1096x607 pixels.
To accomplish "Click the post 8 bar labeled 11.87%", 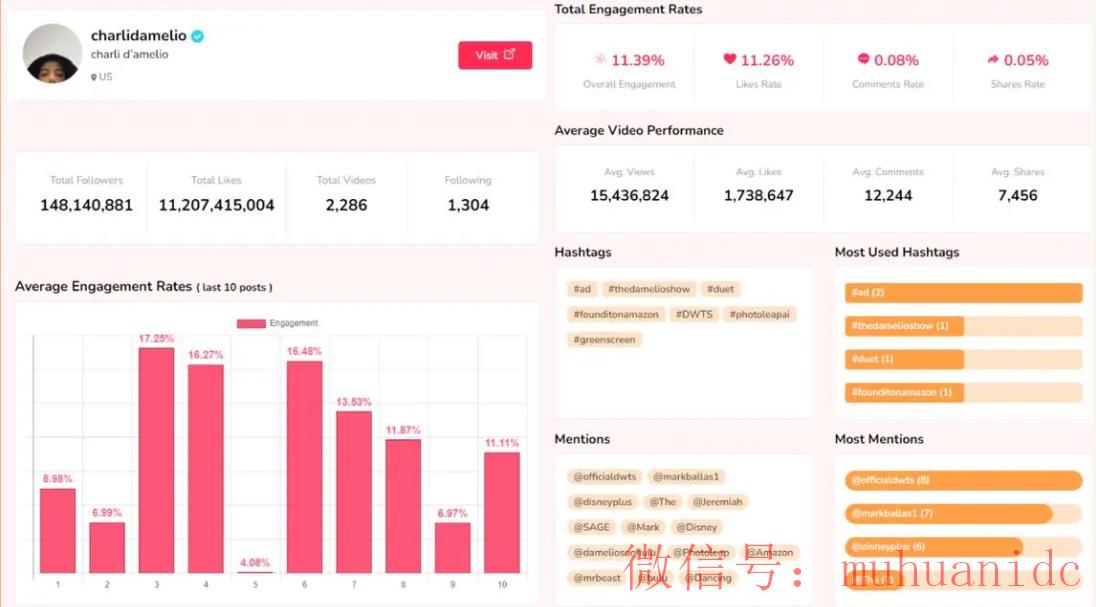I will [403, 506].
